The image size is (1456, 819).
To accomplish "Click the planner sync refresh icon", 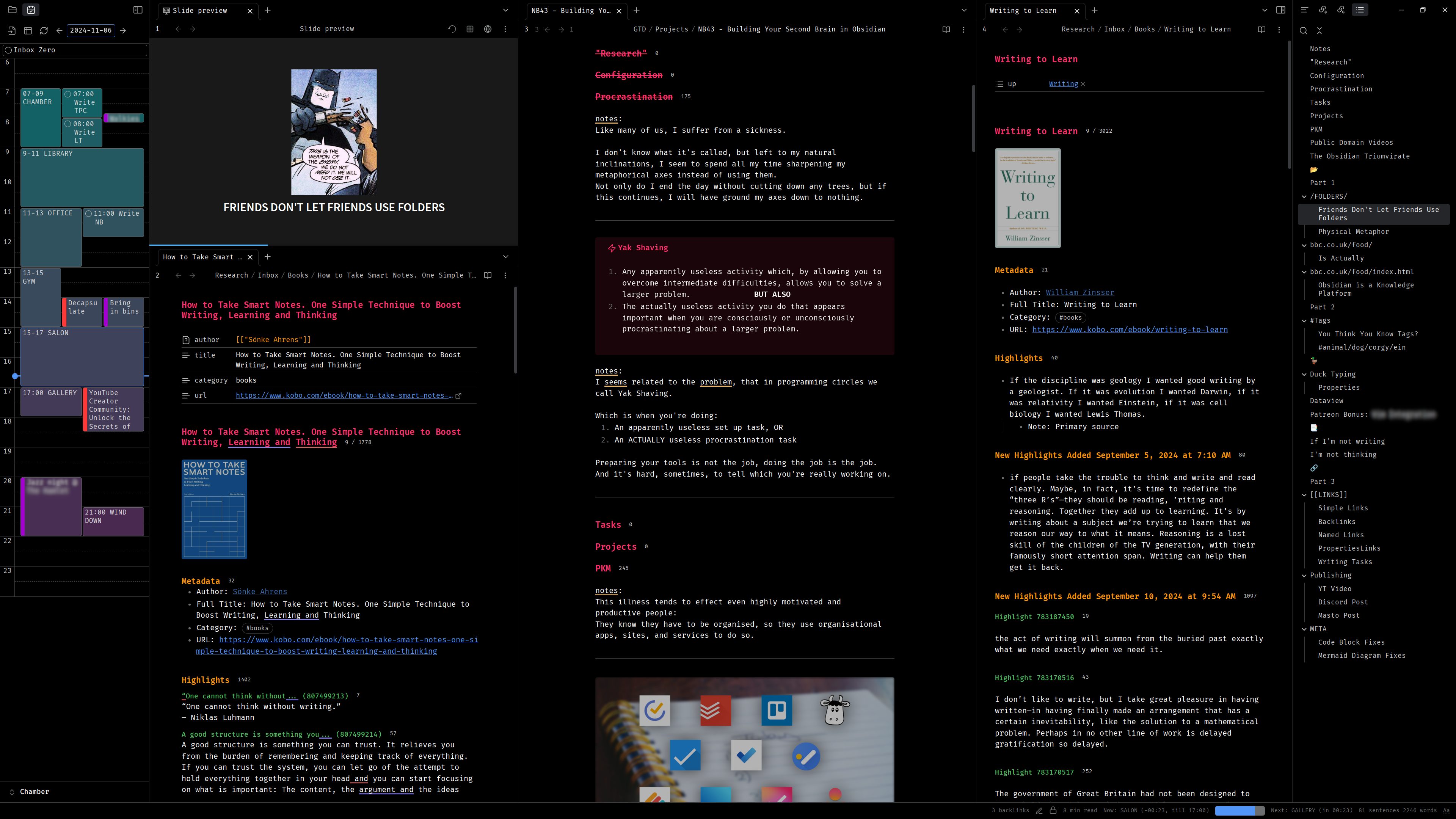I will point(44,30).
